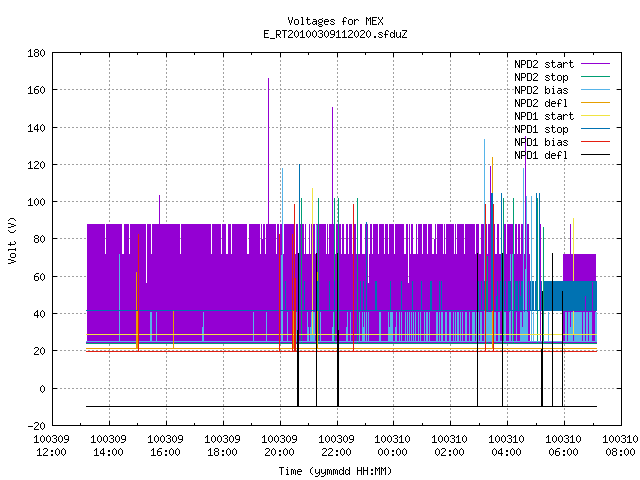
Task: Click the 100309 20:00 x-axis tick label
Action: [279, 446]
